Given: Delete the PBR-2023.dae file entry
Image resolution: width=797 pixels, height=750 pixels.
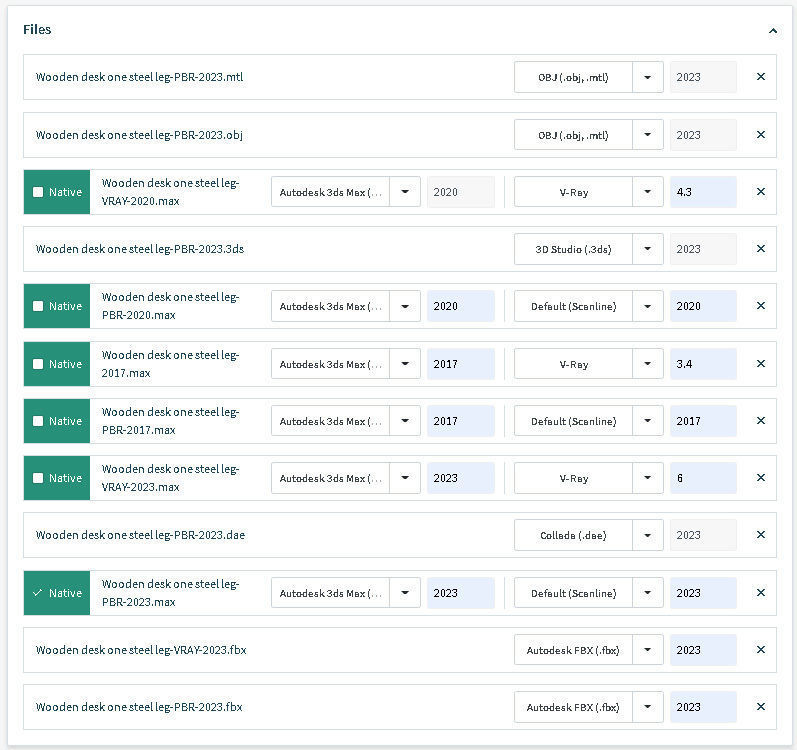Looking at the screenshot, I should click(x=761, y=535).
